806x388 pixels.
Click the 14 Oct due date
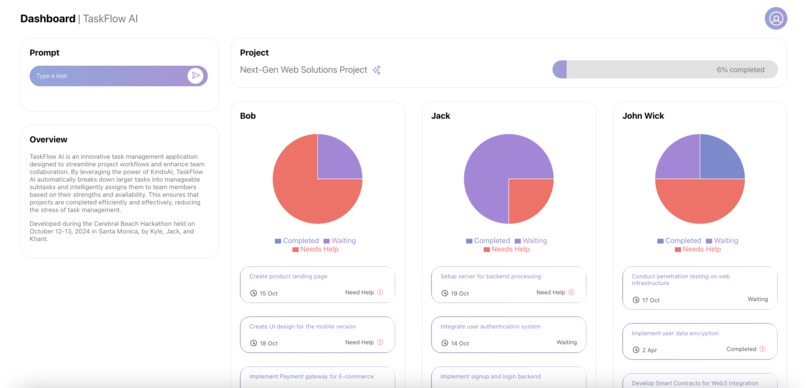[x=460, y=343]
